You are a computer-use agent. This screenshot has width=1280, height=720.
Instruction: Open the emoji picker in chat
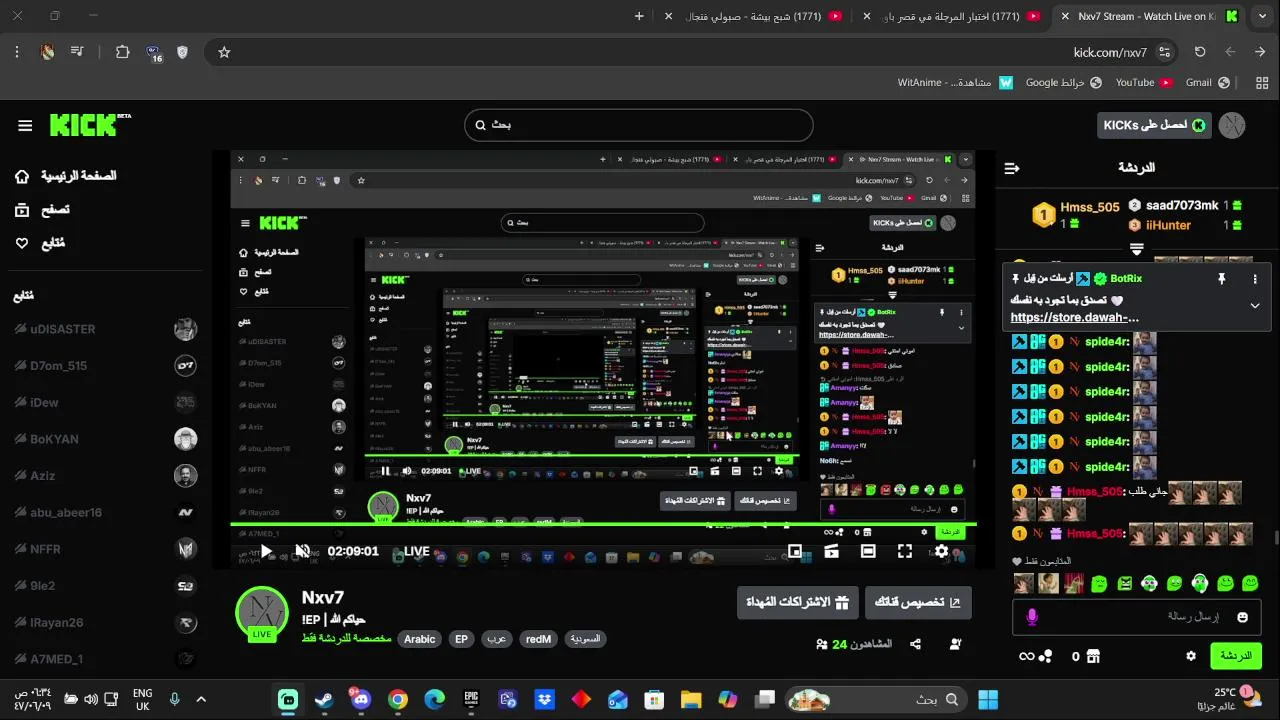1243,617
